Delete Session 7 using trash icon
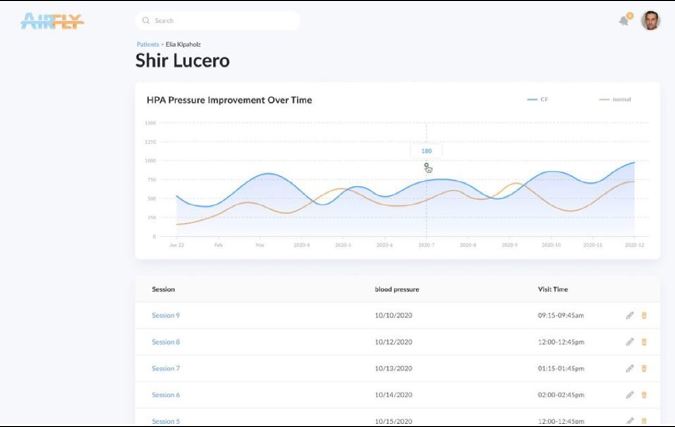The width and height of the screenshot is (675, 427). [x=644, y=368]
